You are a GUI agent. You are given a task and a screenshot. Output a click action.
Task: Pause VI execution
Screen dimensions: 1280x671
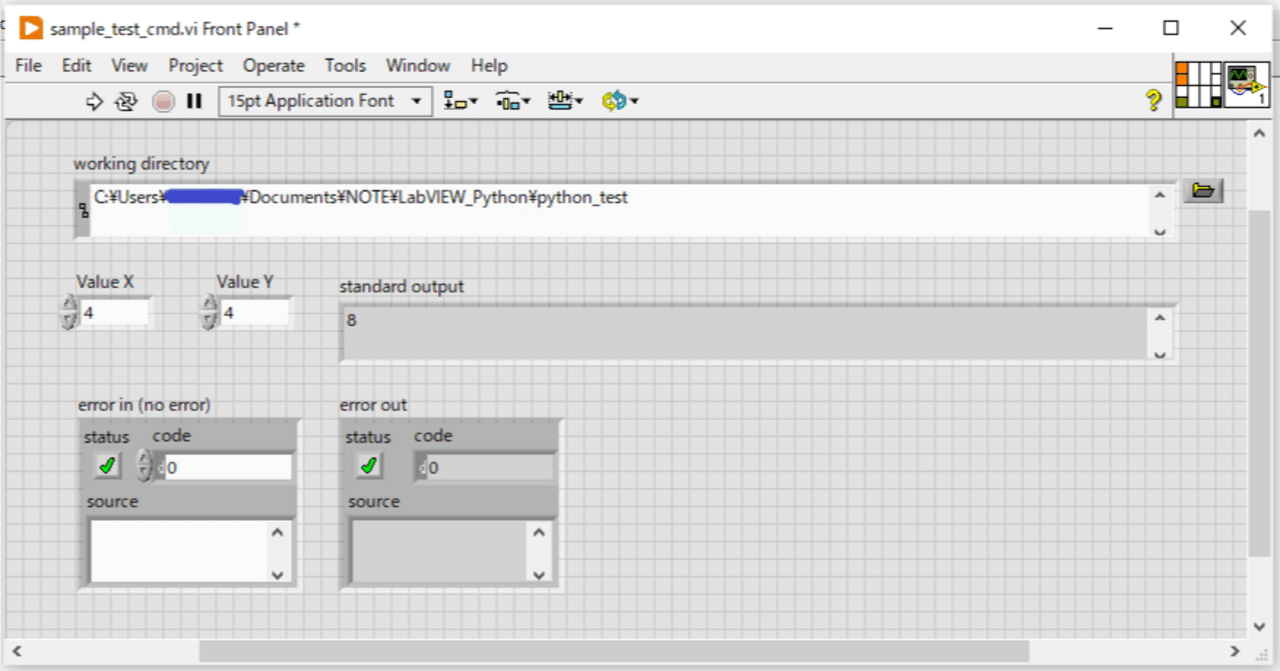tap(194, 100)
